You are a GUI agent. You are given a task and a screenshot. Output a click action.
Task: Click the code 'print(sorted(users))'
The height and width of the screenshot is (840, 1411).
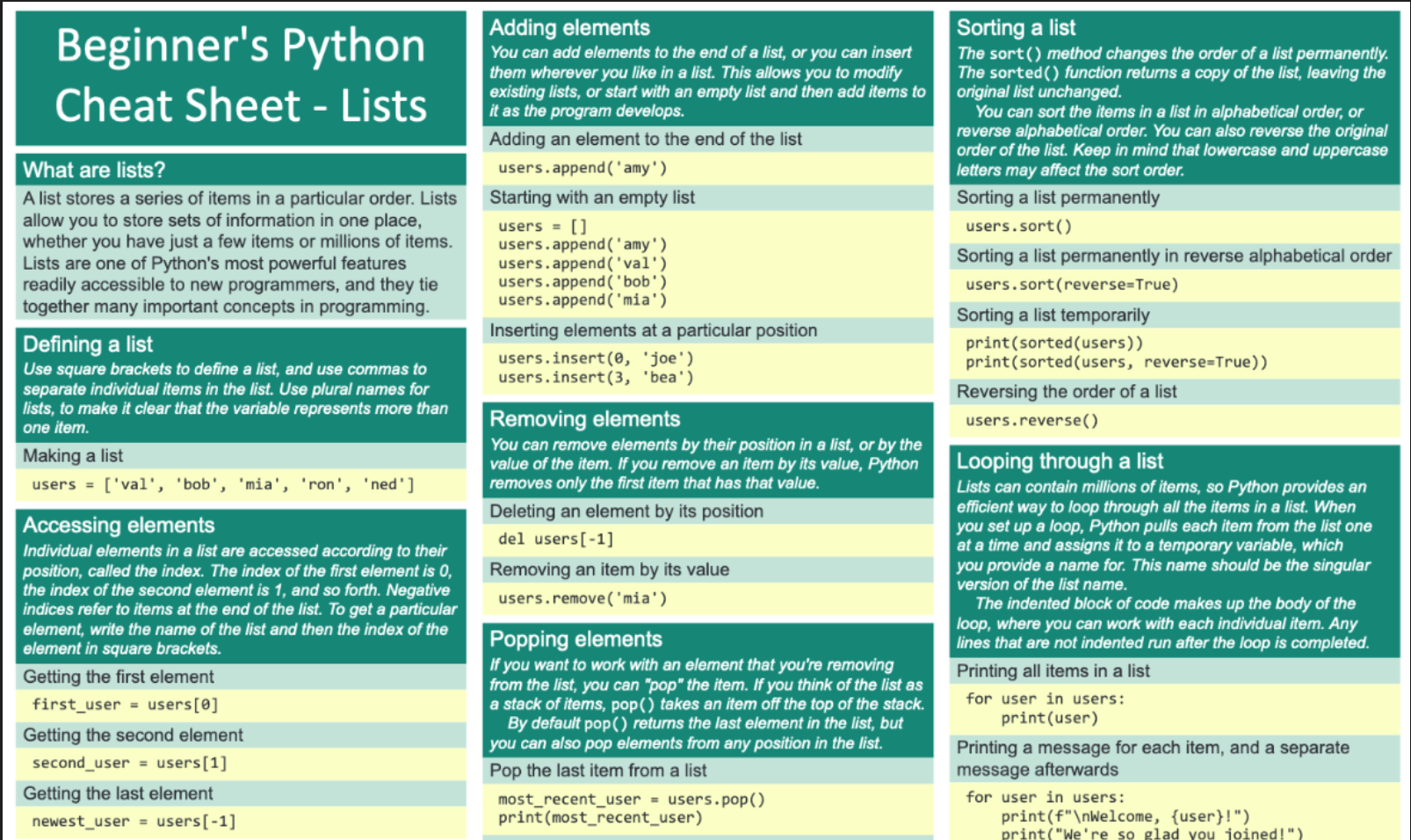(1054, 344)
